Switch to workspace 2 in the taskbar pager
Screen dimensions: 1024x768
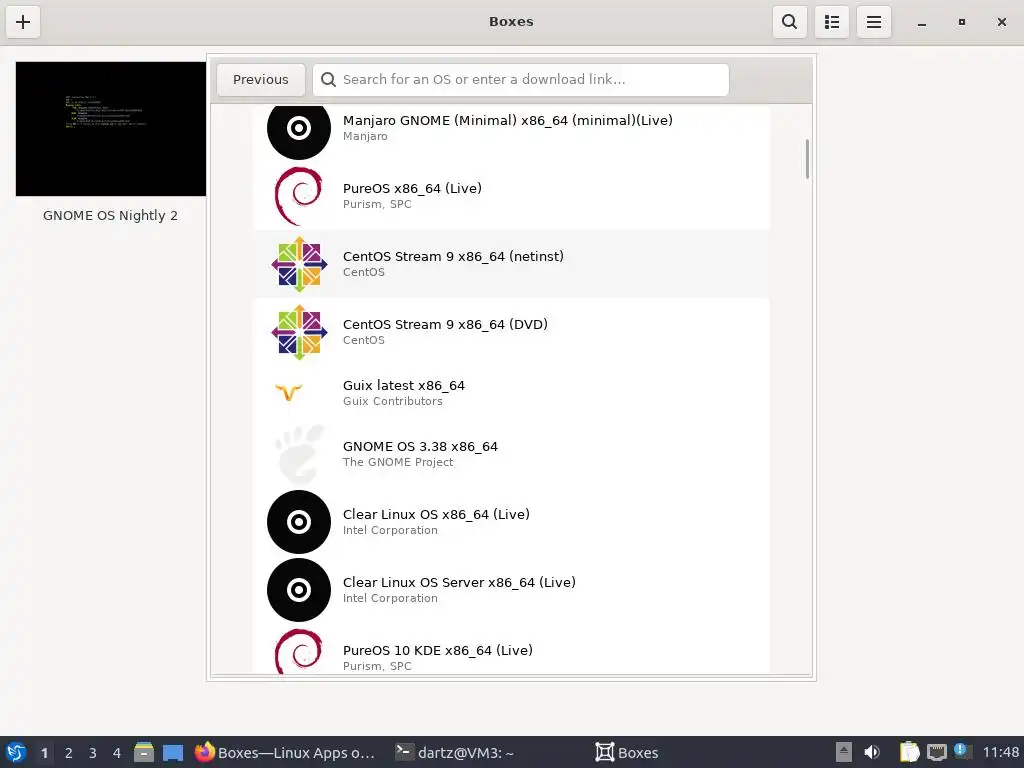pyautogui.click(x=69, y=753)
